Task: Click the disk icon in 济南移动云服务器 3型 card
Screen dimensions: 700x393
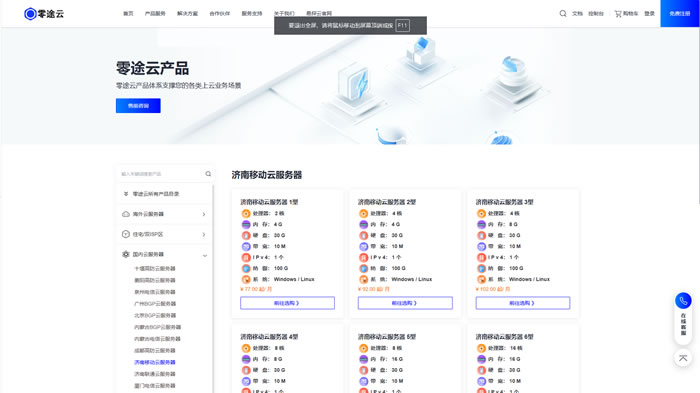Action: coord(481,235)
